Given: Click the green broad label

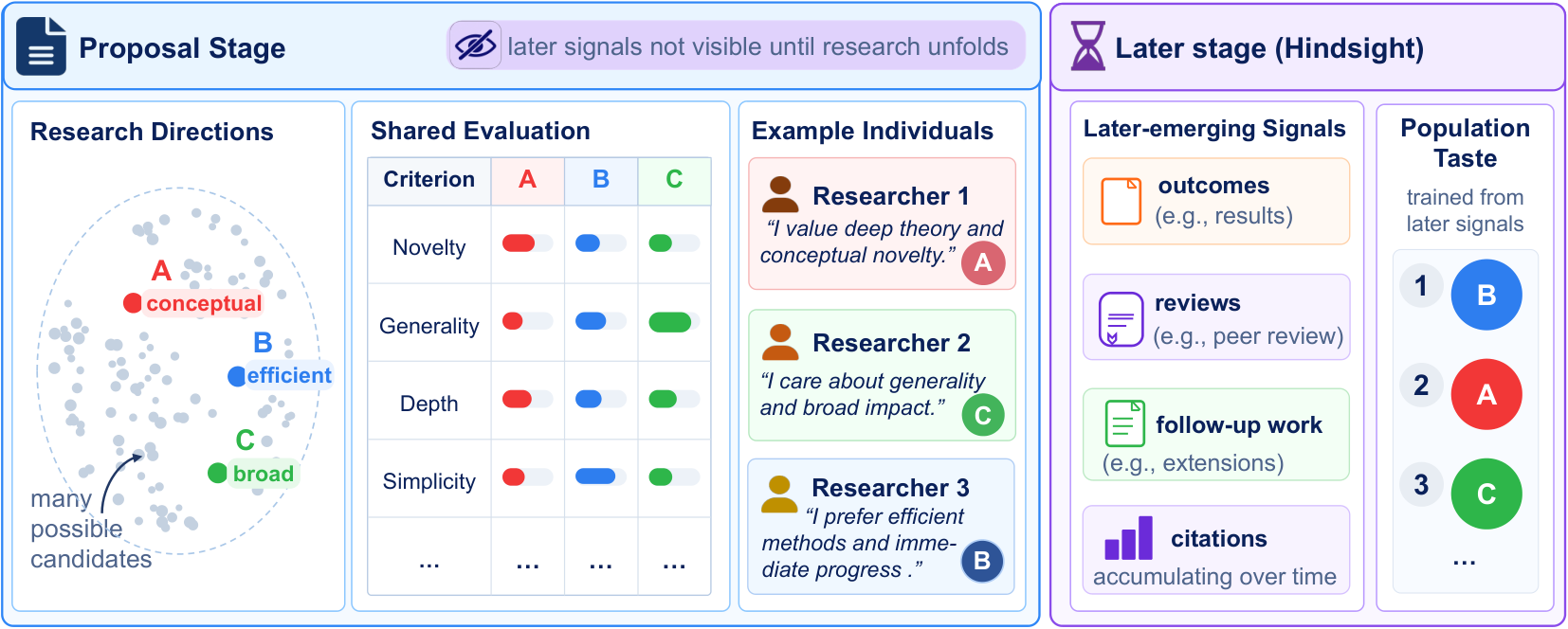Looking at the screenshot, I should click(x=263, y=474).
